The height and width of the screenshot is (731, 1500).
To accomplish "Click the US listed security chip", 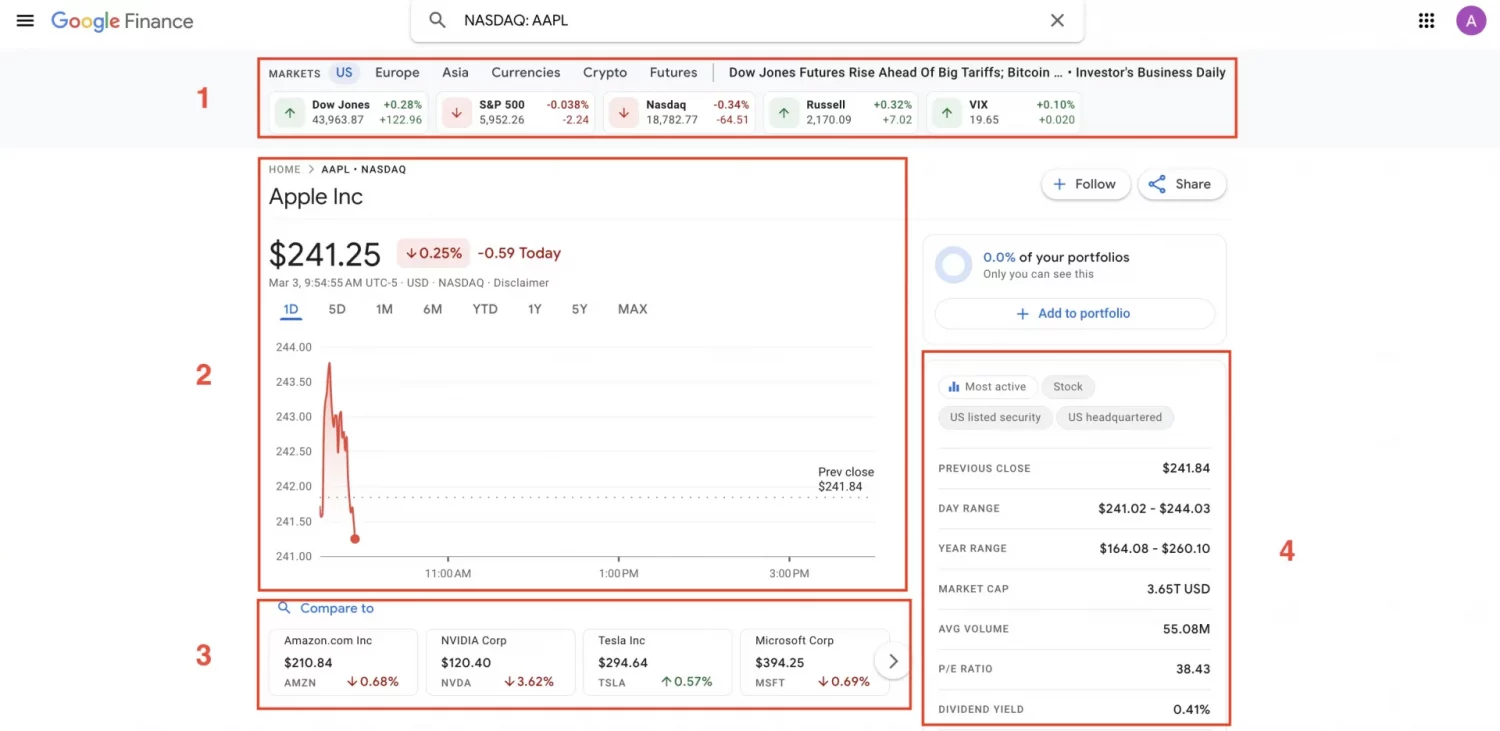I will pyautogui.click(x=995, y=417).
